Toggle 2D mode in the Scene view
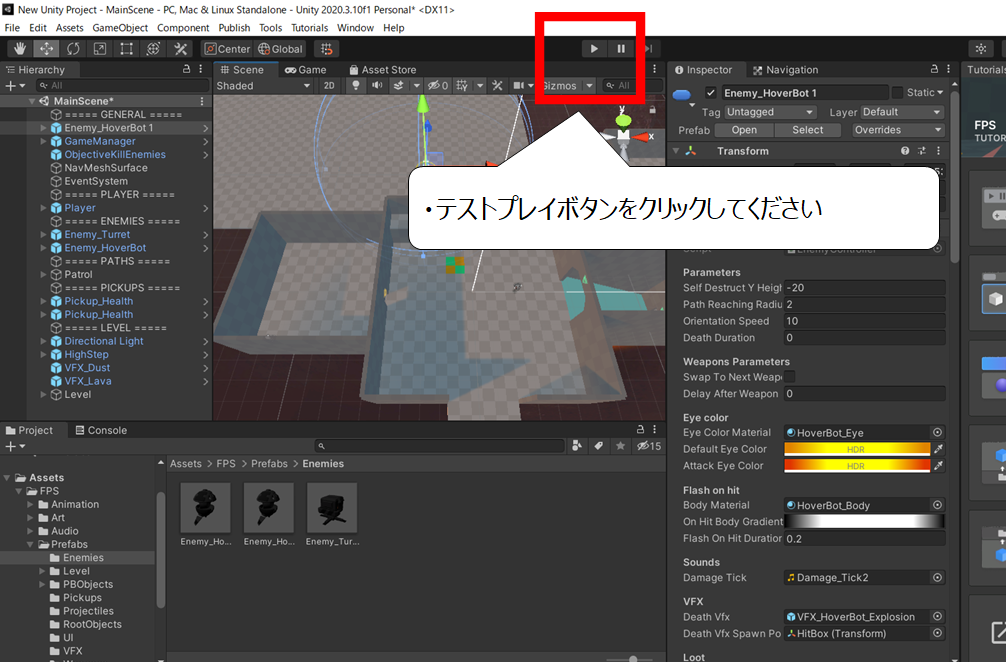 (329, 85)
